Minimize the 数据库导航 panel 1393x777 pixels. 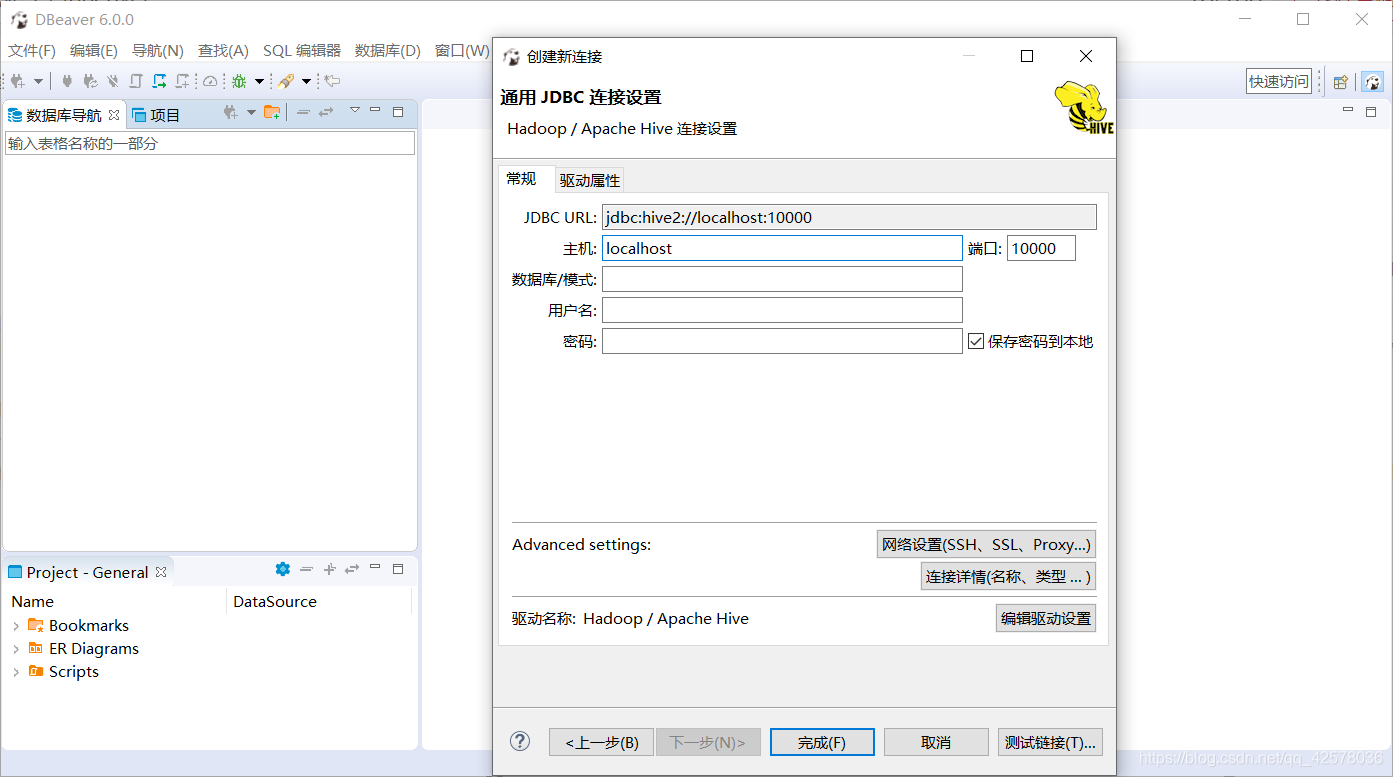point(375,110)
